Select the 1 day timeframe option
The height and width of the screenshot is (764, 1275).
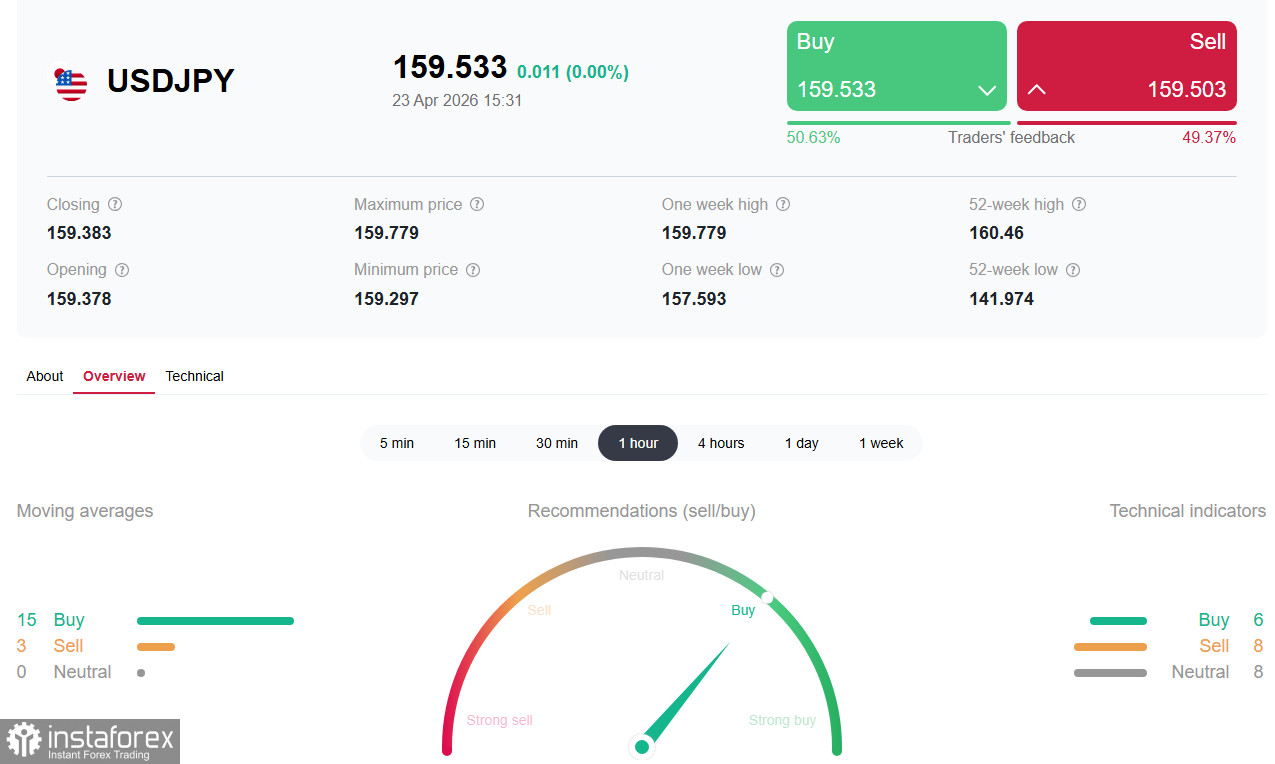tap(802, 443)
